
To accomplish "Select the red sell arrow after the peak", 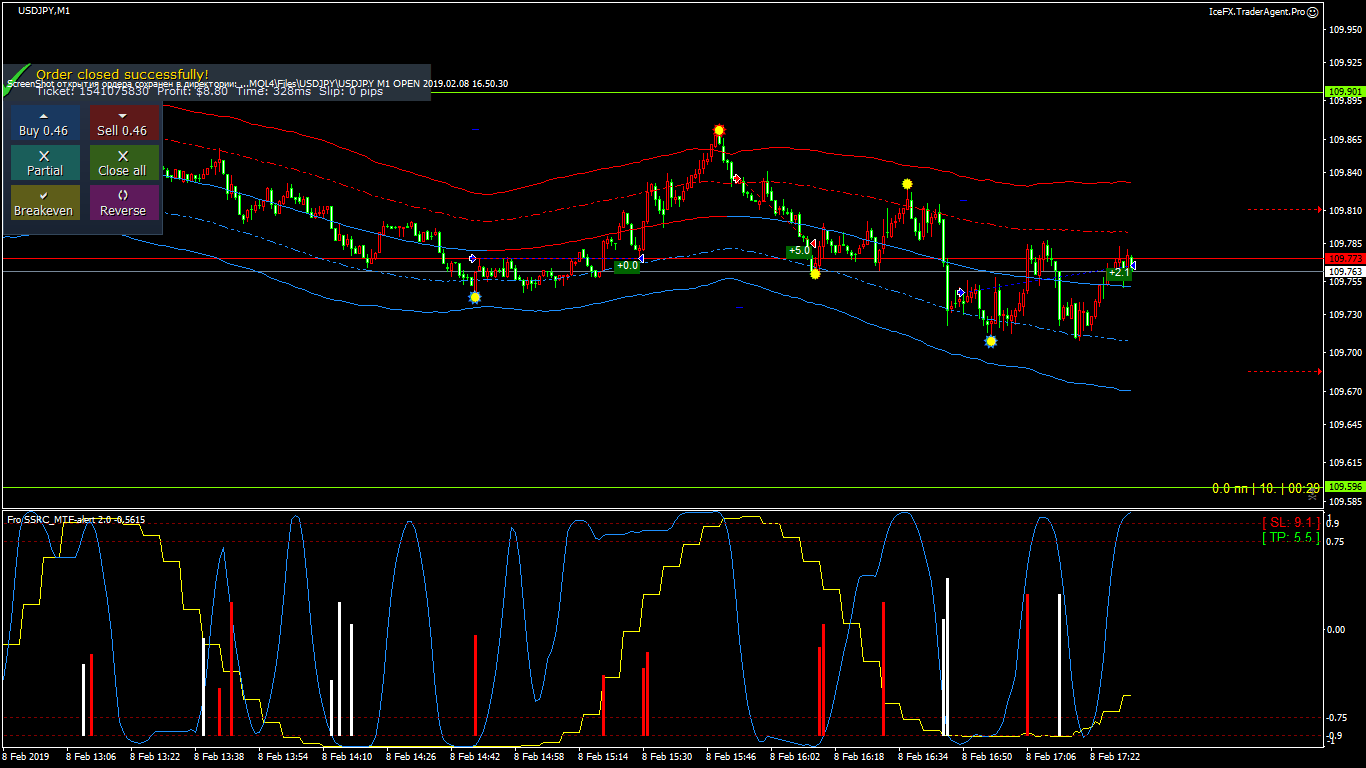I will 737,179.
